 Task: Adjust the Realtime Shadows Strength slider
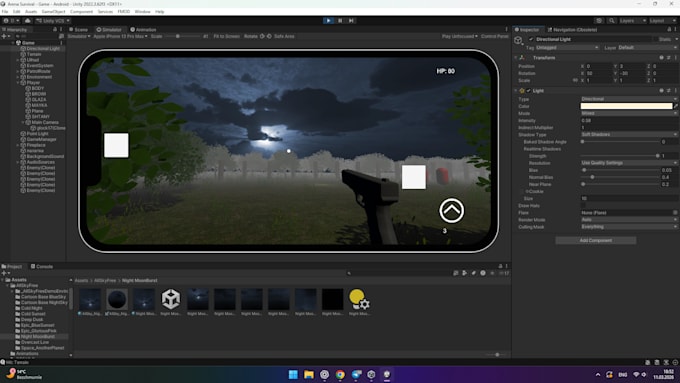point(620,156)
